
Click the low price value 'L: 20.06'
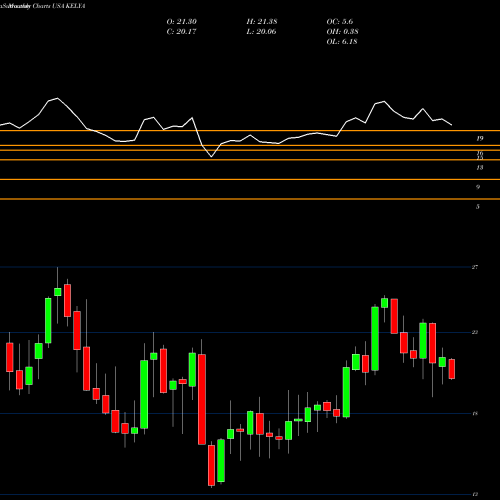pos(262,32)
